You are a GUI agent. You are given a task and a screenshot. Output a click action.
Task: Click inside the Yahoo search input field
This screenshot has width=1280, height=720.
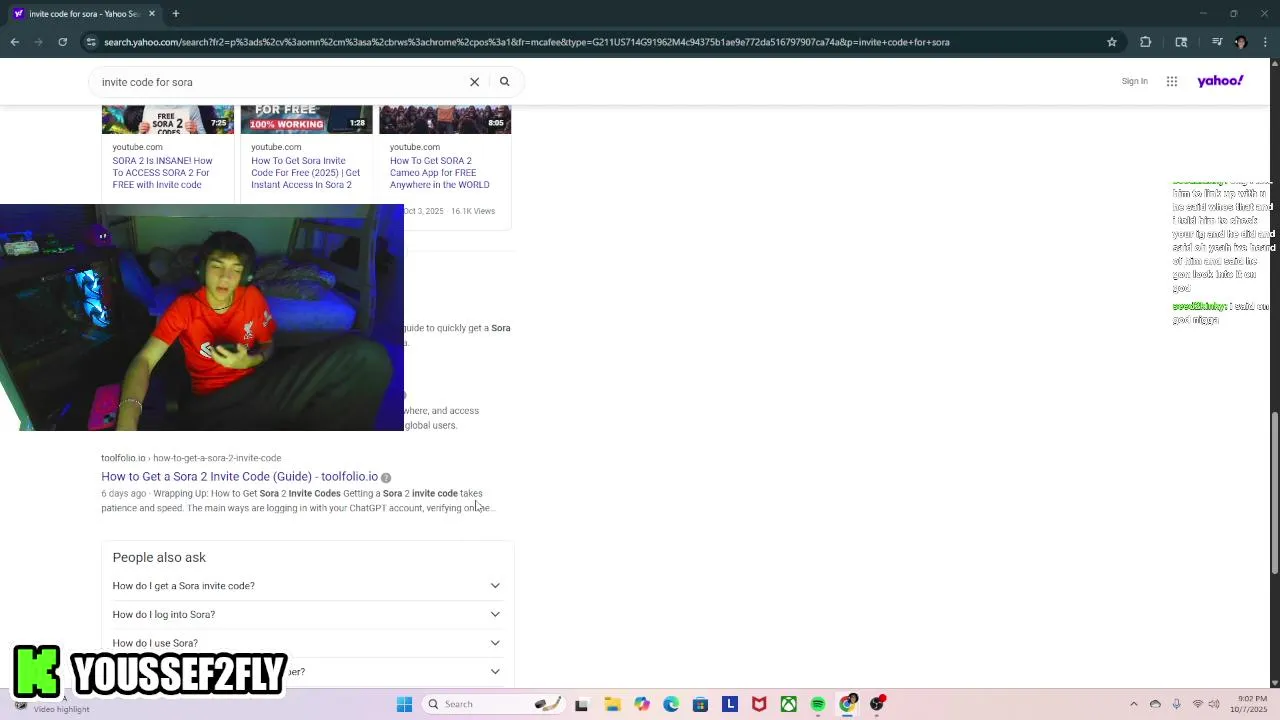(x=280, y=82)
